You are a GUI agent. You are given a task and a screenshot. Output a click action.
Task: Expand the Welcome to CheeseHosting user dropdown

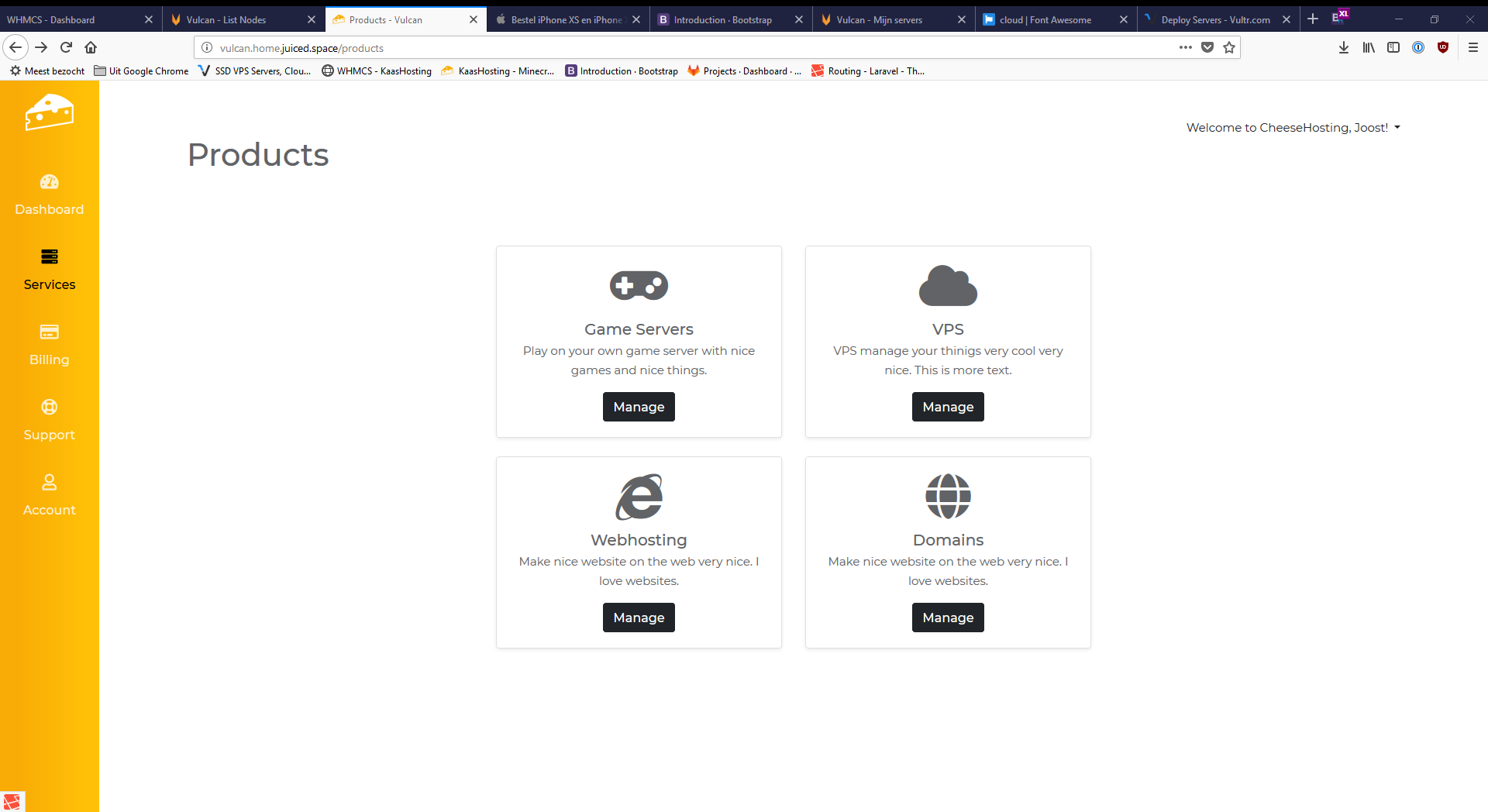1293,128
